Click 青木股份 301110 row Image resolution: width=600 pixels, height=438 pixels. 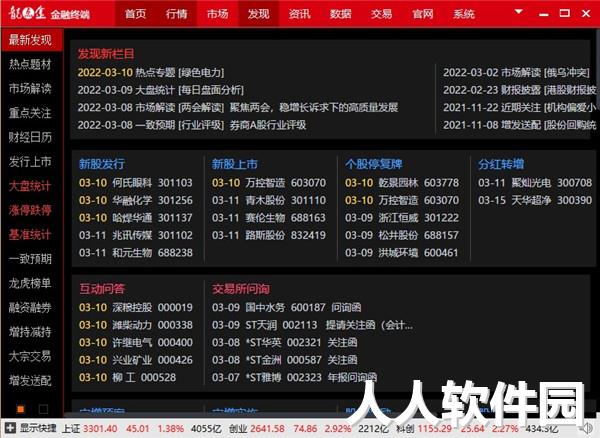pos(269,200)
